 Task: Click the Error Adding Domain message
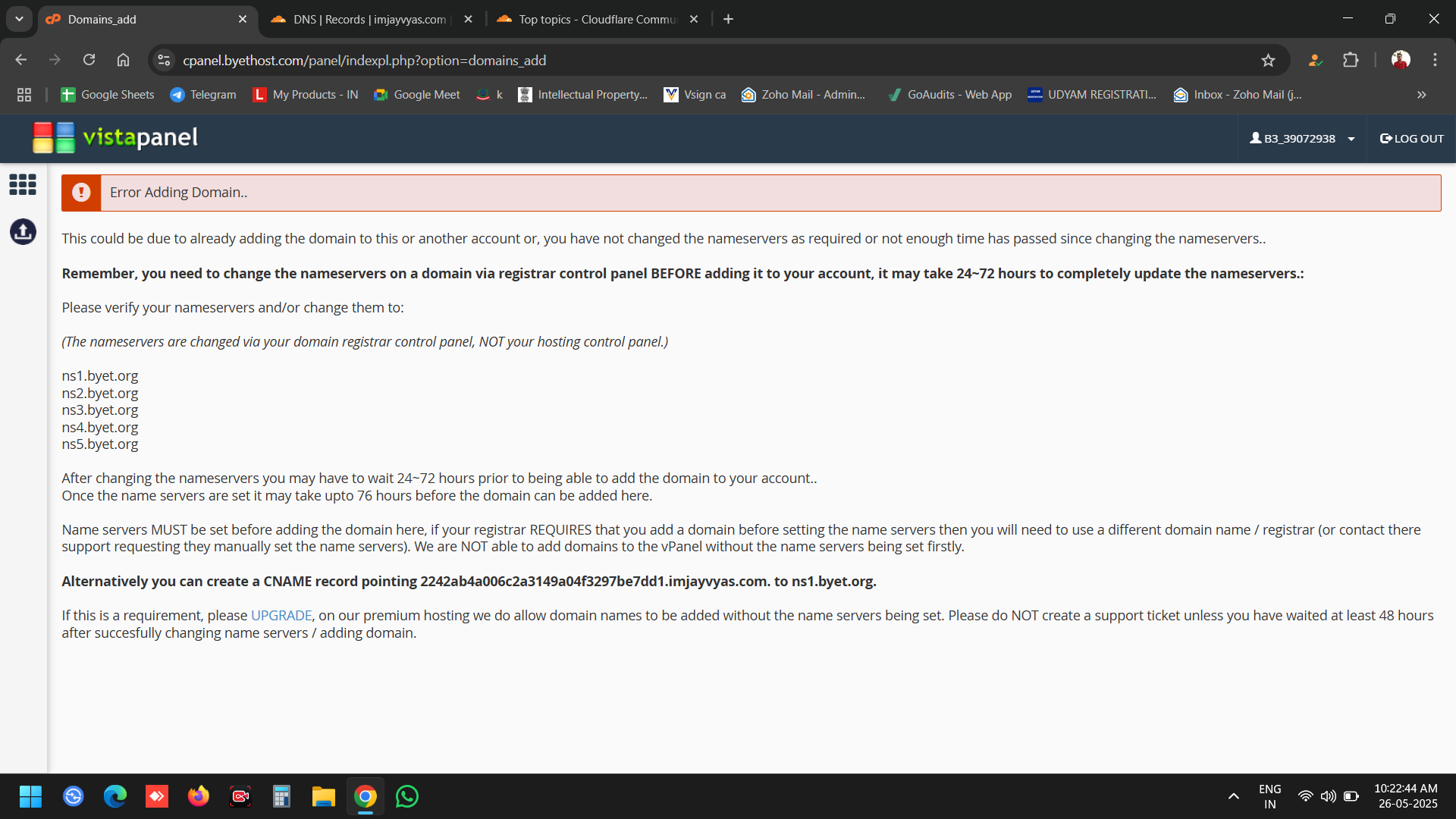[179, 193]
